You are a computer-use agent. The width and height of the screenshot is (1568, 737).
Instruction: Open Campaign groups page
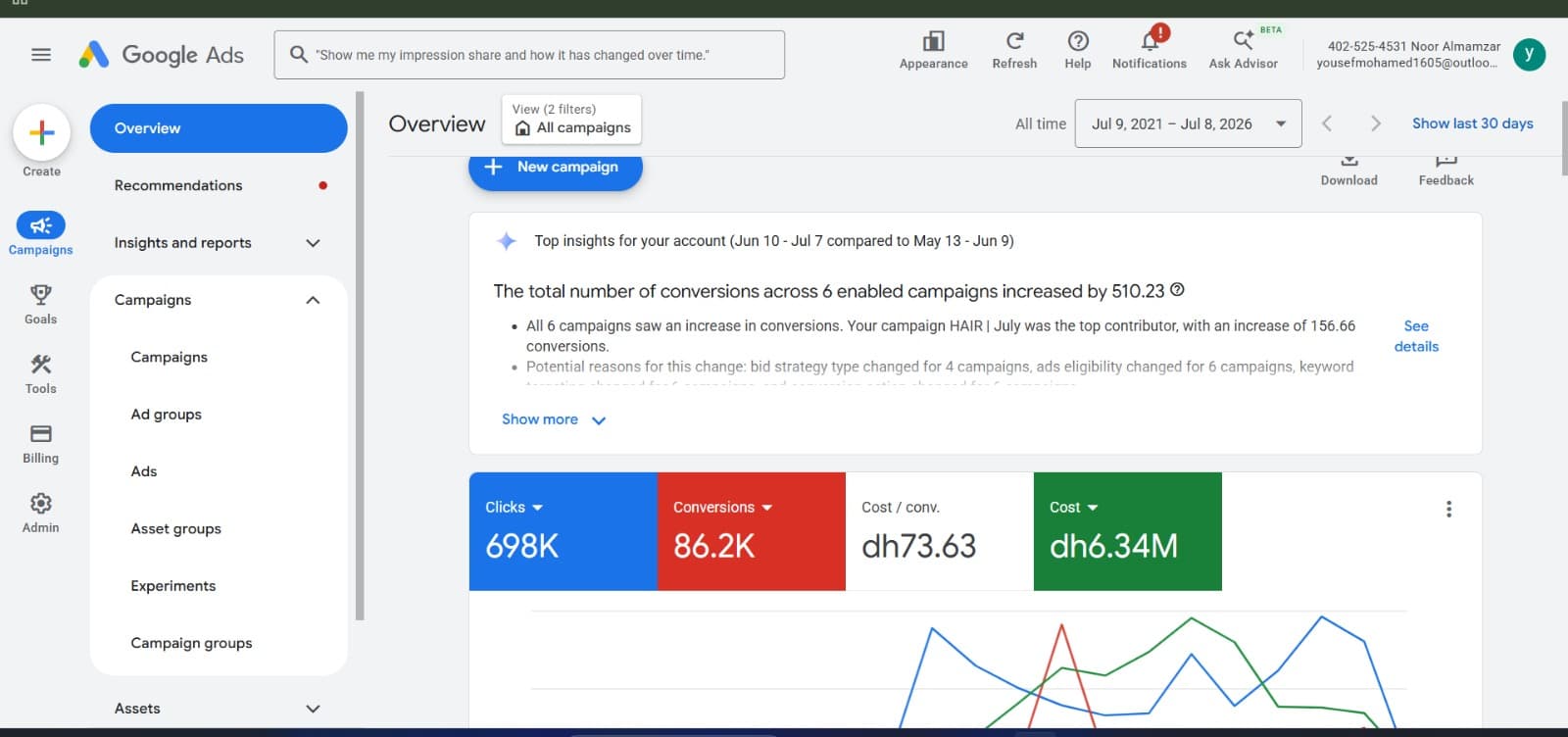[x=192, y=643]
